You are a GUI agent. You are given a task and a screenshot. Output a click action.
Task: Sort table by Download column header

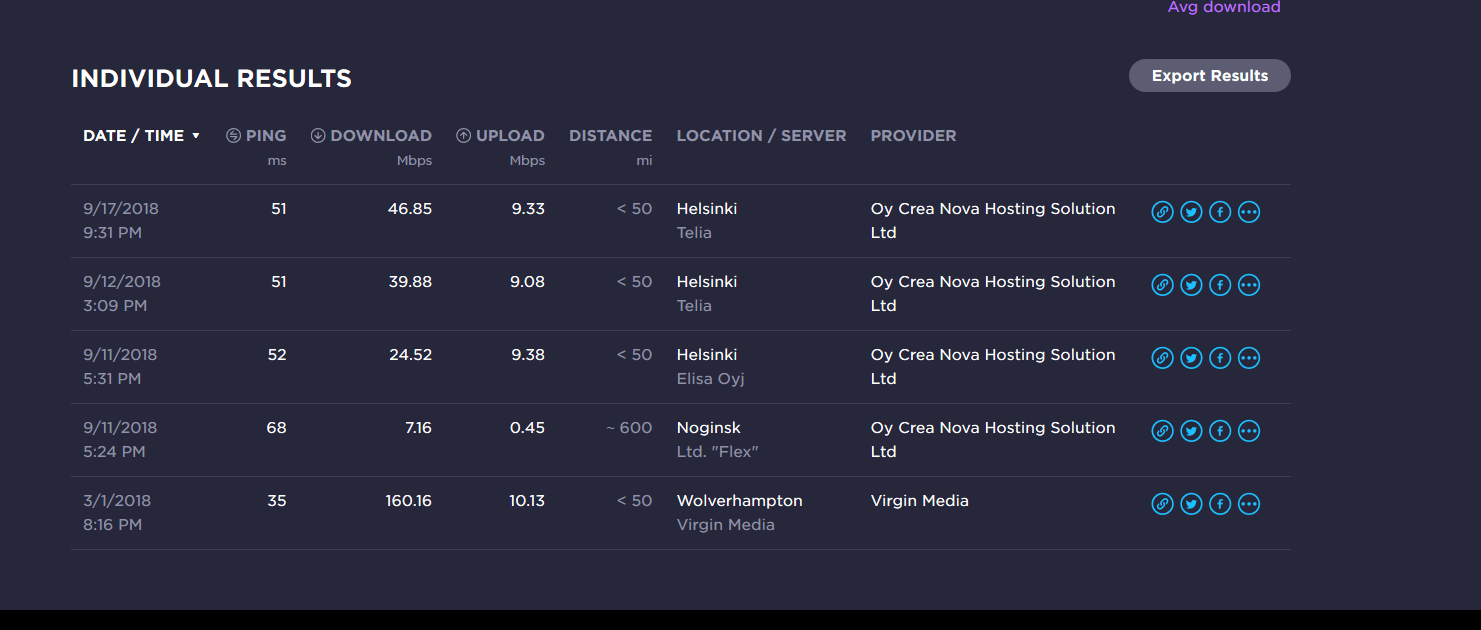coord(371,136)
